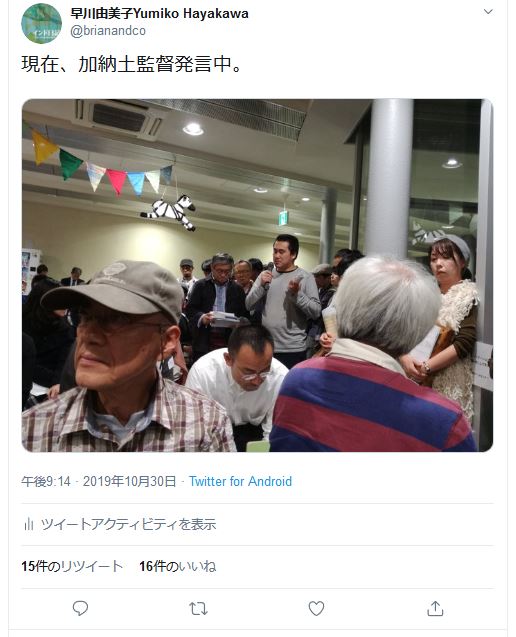
Task: Click the 午後9:14 timestamp
Action: 46,481
